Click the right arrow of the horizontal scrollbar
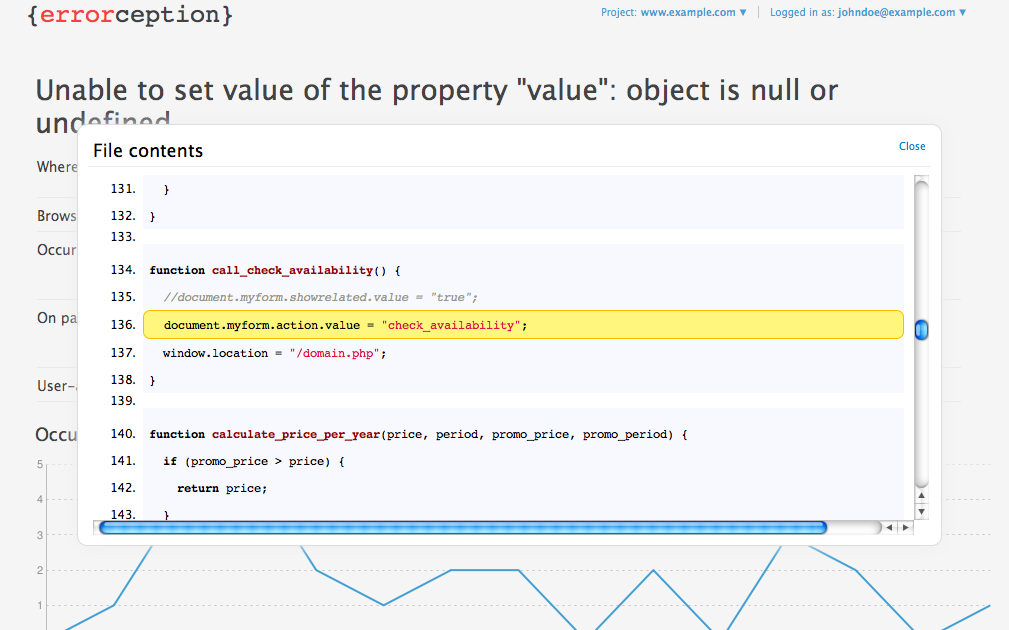Image resolution: width=1009 pixels, height=630 pixels. 905,527
